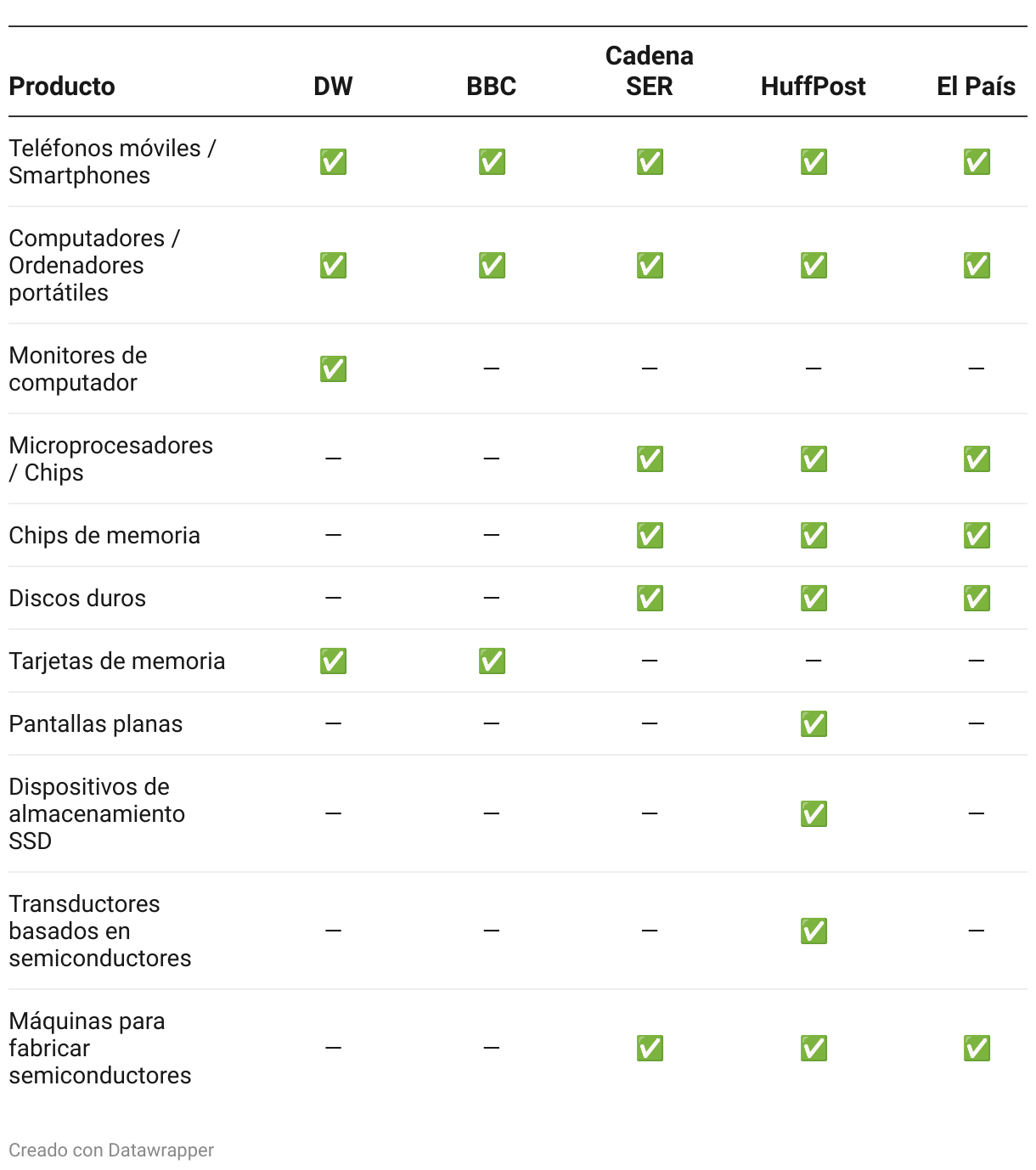Click the El País column header
This screenshot has width=1036, height=1170.
pyautogui.click(x=977, y=86)
